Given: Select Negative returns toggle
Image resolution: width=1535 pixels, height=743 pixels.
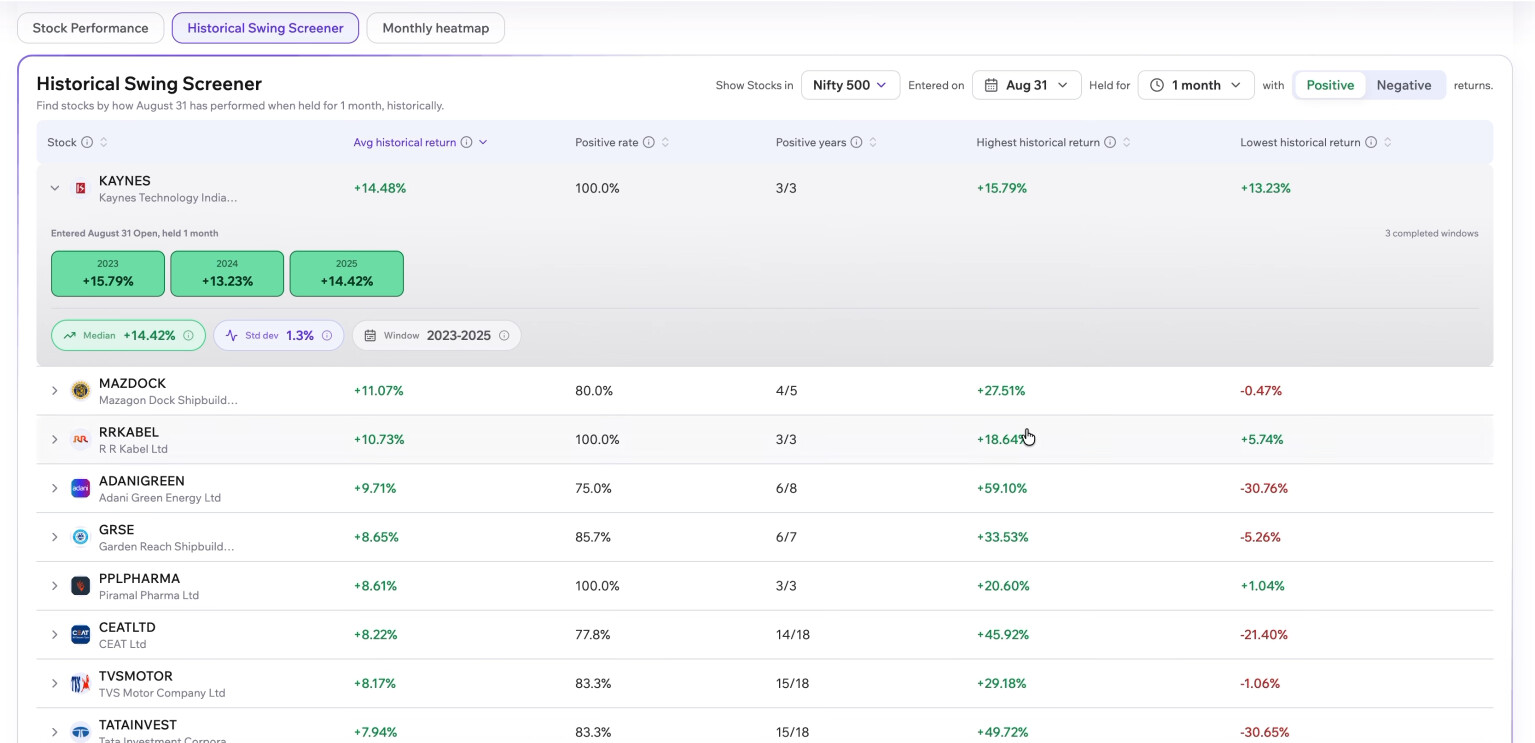Looking at the screenshot, I should pos(1404,85).
